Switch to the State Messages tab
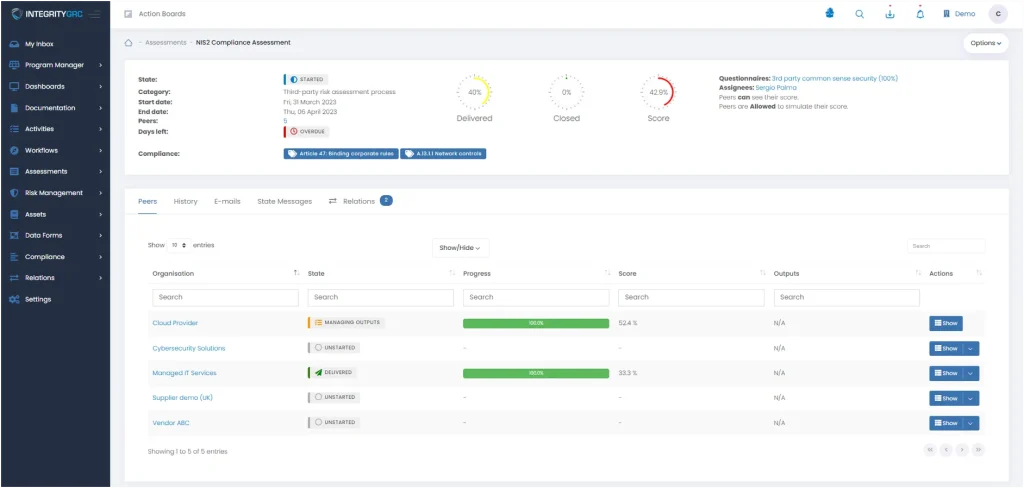Screen dimensions: 1024x488 click(x=284, y=201)
